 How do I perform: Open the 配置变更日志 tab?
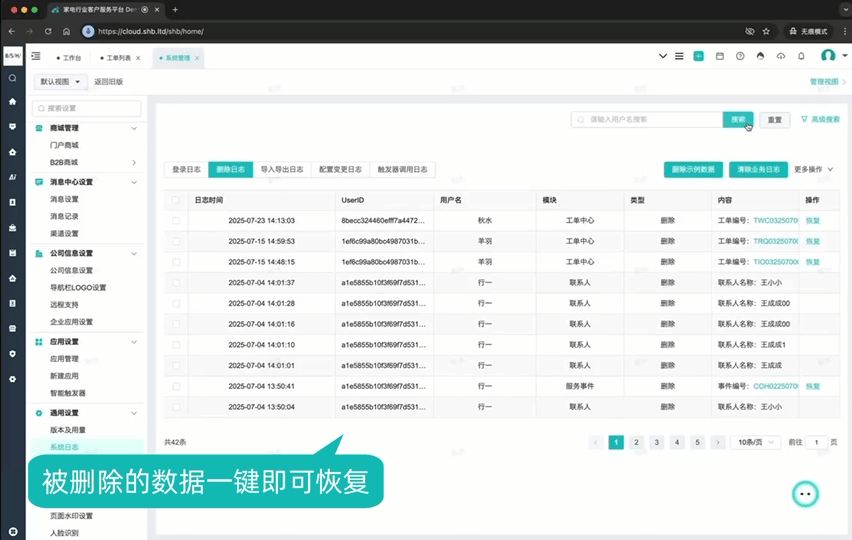click(340, 170)
